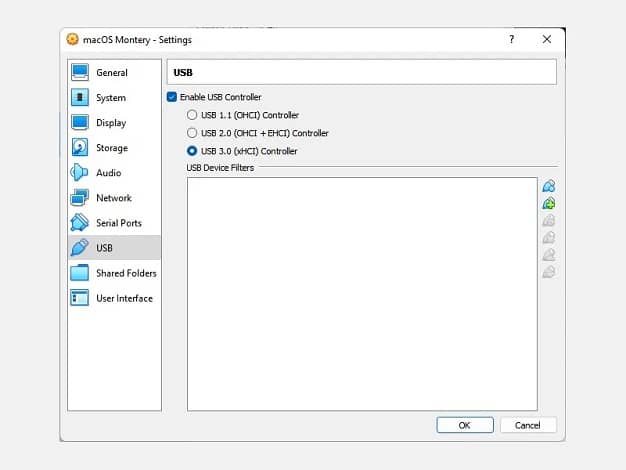Click the Network monitors icon in sidebar

click(79, 198)
